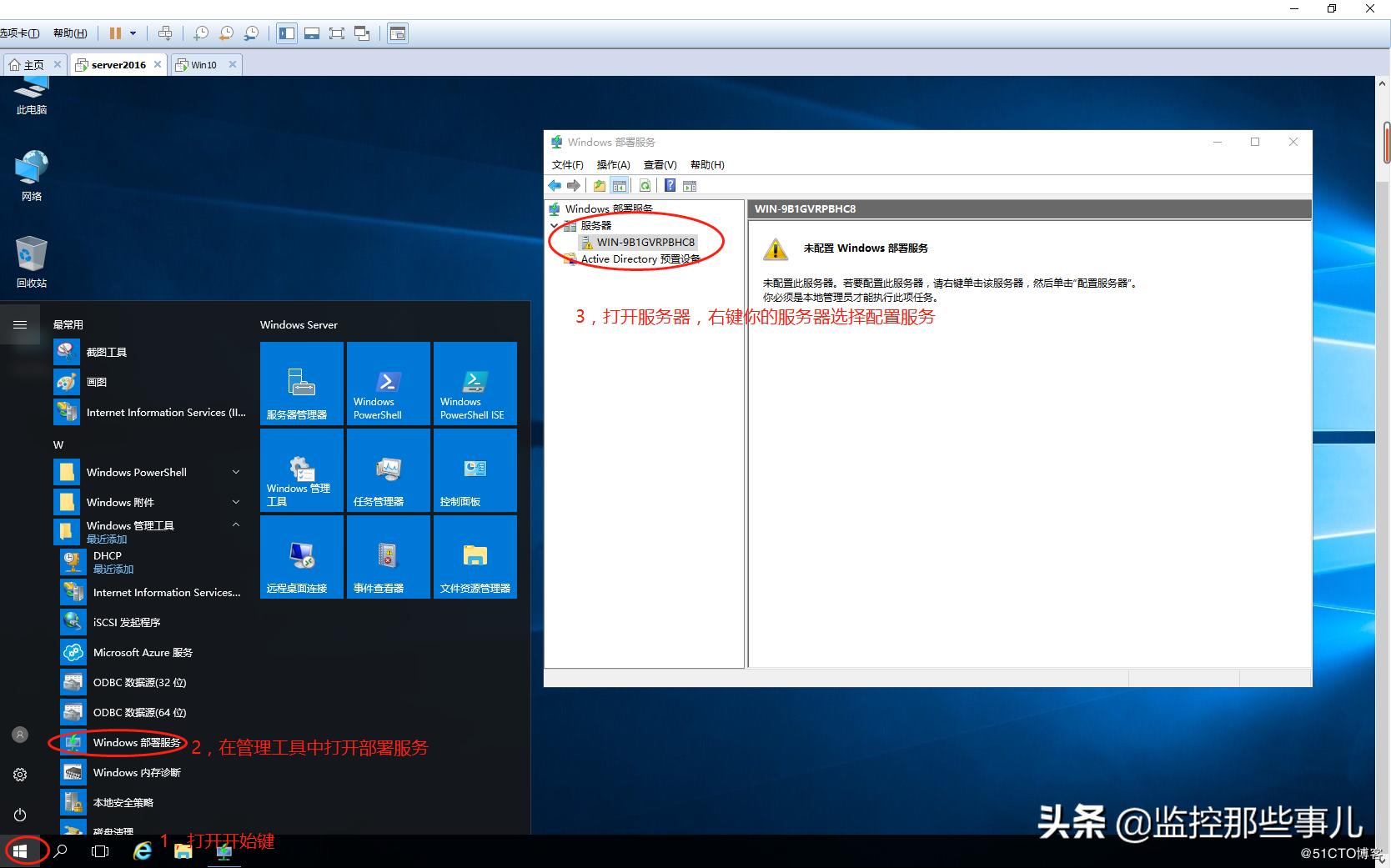This screenshot has width=1391, height=868.
Task: Toggle the library sidebar visibility
Action: point(286,33)
